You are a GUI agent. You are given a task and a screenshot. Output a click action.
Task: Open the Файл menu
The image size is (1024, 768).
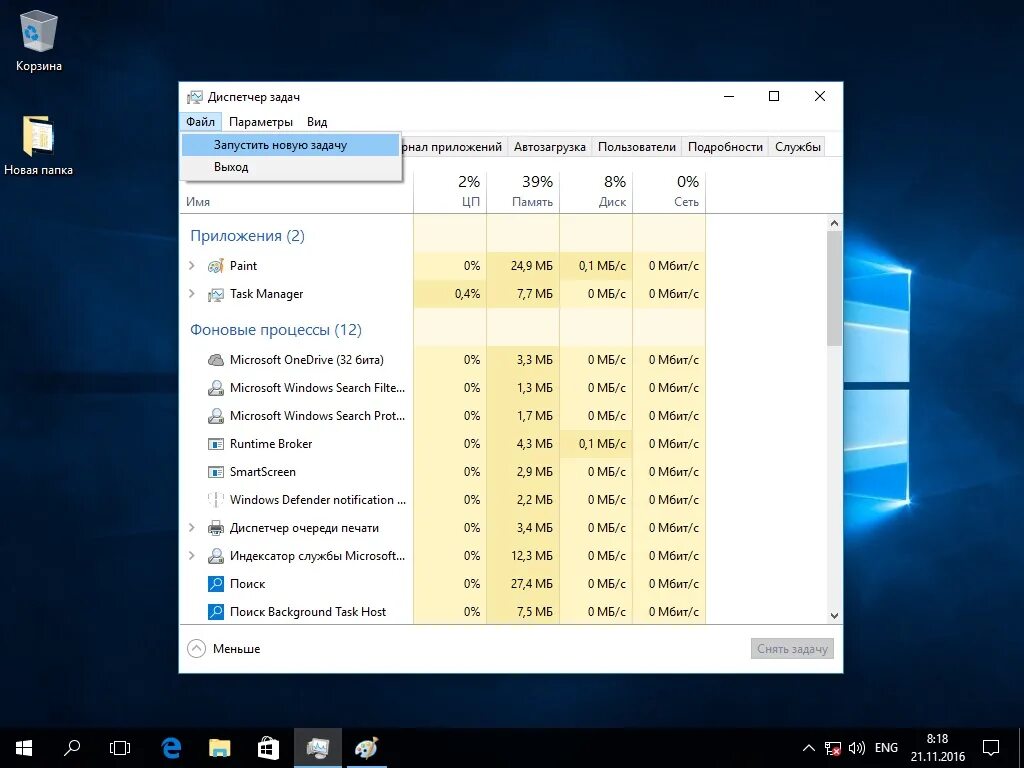click(200, 122)
